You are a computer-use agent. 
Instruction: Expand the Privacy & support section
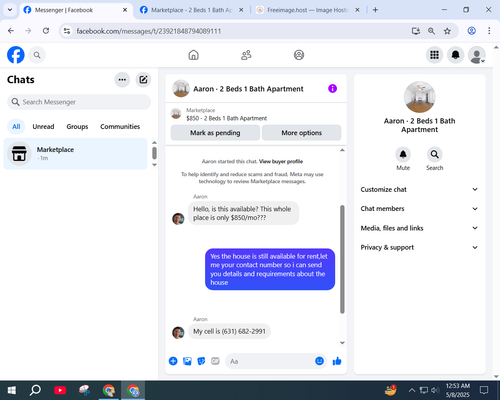(x=419, y=247)
